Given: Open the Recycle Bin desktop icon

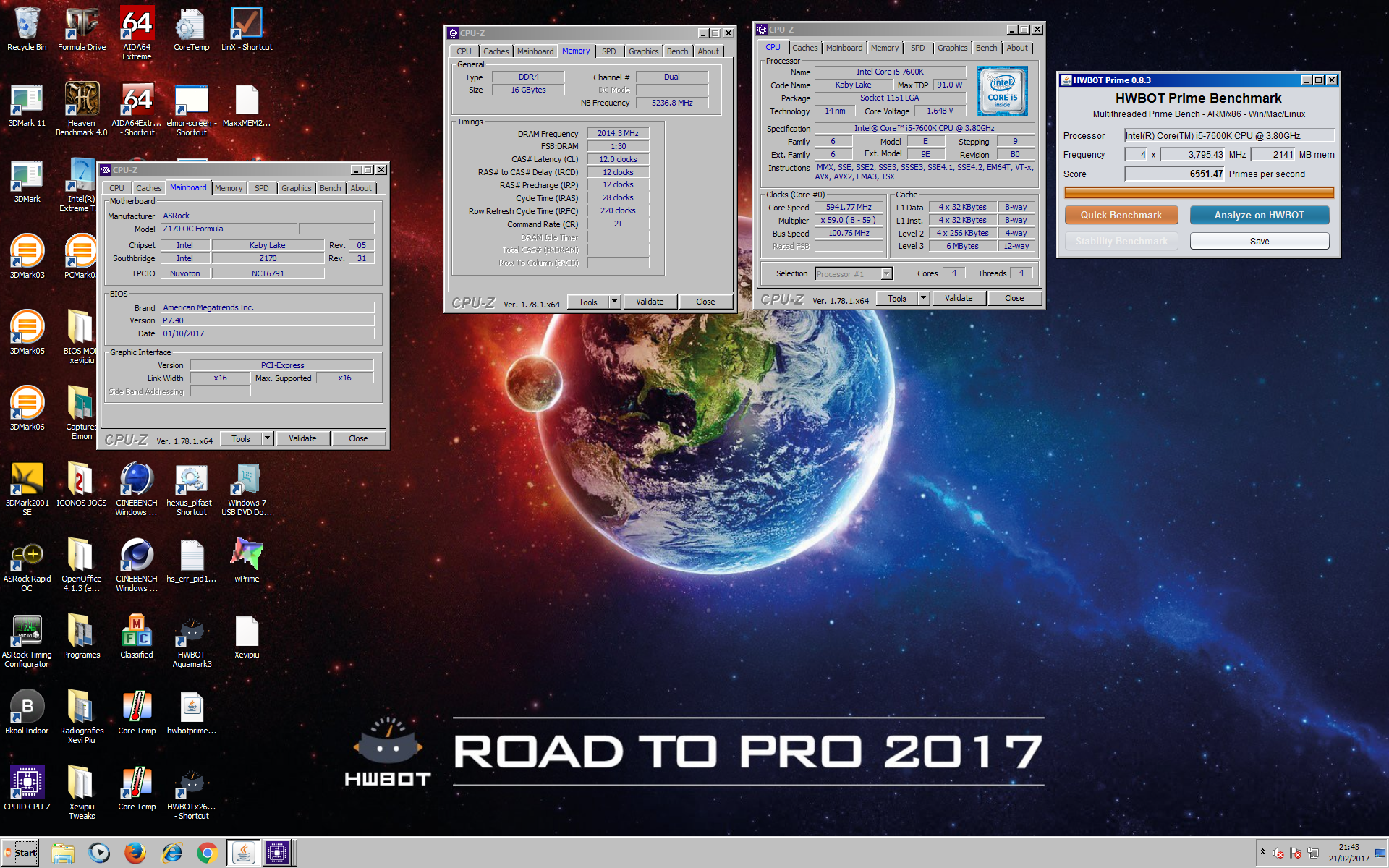Looking at the screenshot, I should (27, 29).
